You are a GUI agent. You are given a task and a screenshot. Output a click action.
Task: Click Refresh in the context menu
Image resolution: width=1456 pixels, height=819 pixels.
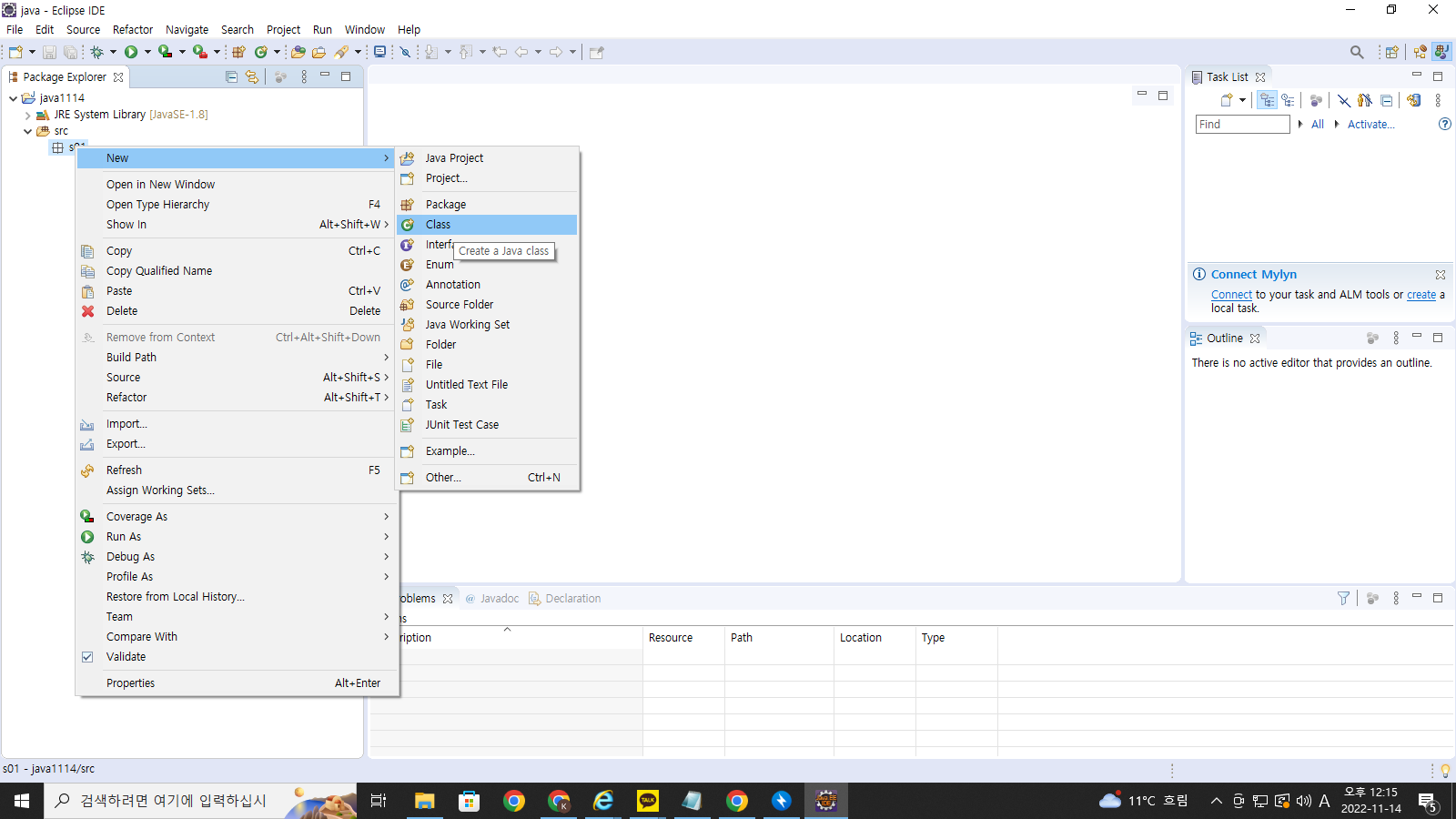[238, 470]
